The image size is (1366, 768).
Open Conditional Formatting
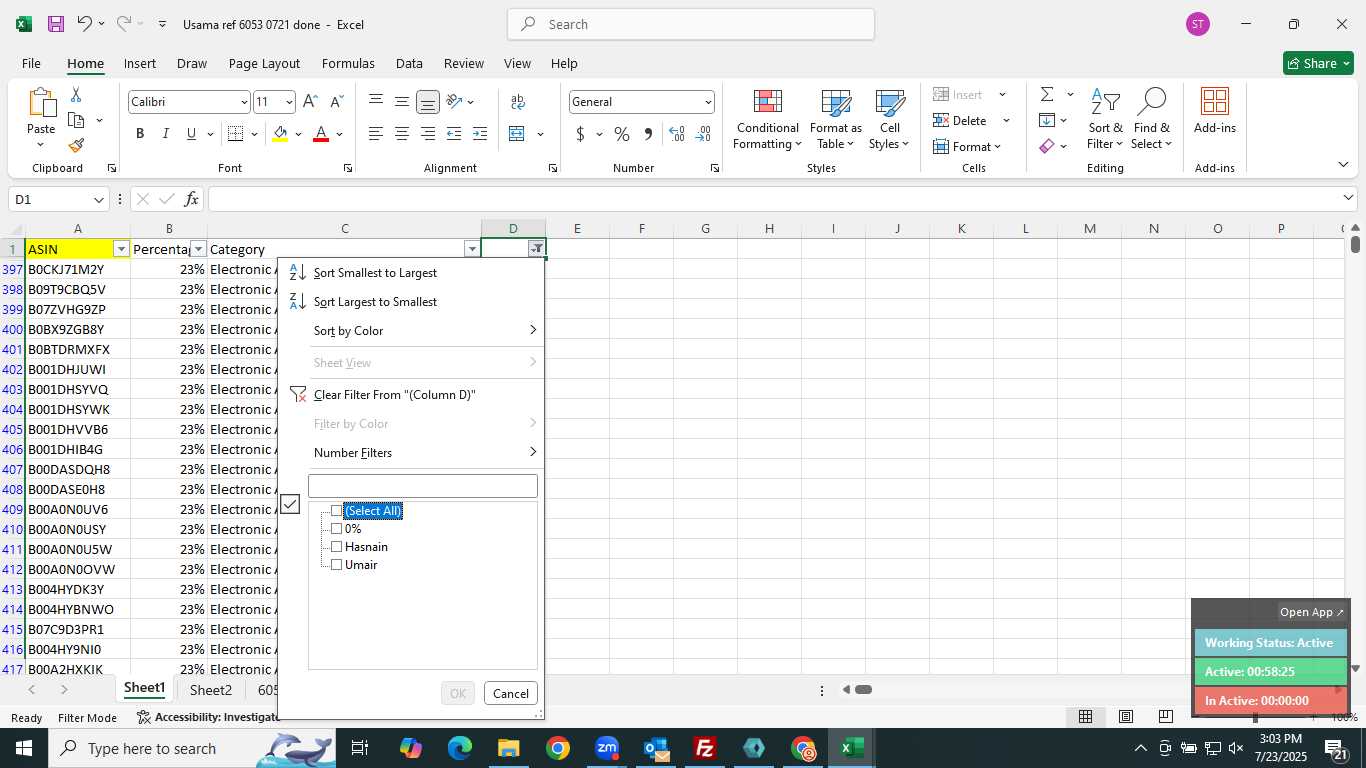coord(767,119)
